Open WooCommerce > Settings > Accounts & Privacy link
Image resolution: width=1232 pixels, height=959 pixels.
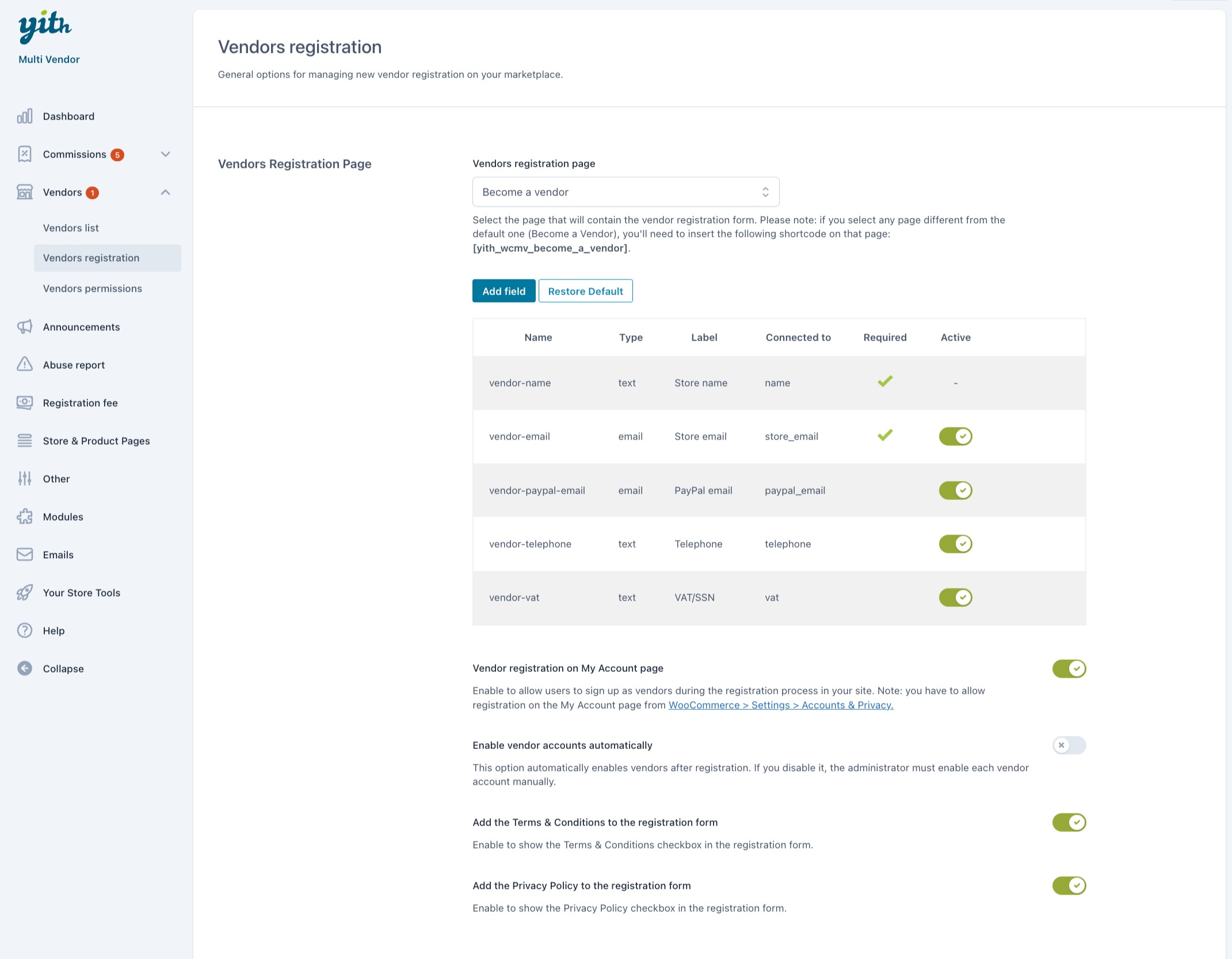(x=781, y=705)
